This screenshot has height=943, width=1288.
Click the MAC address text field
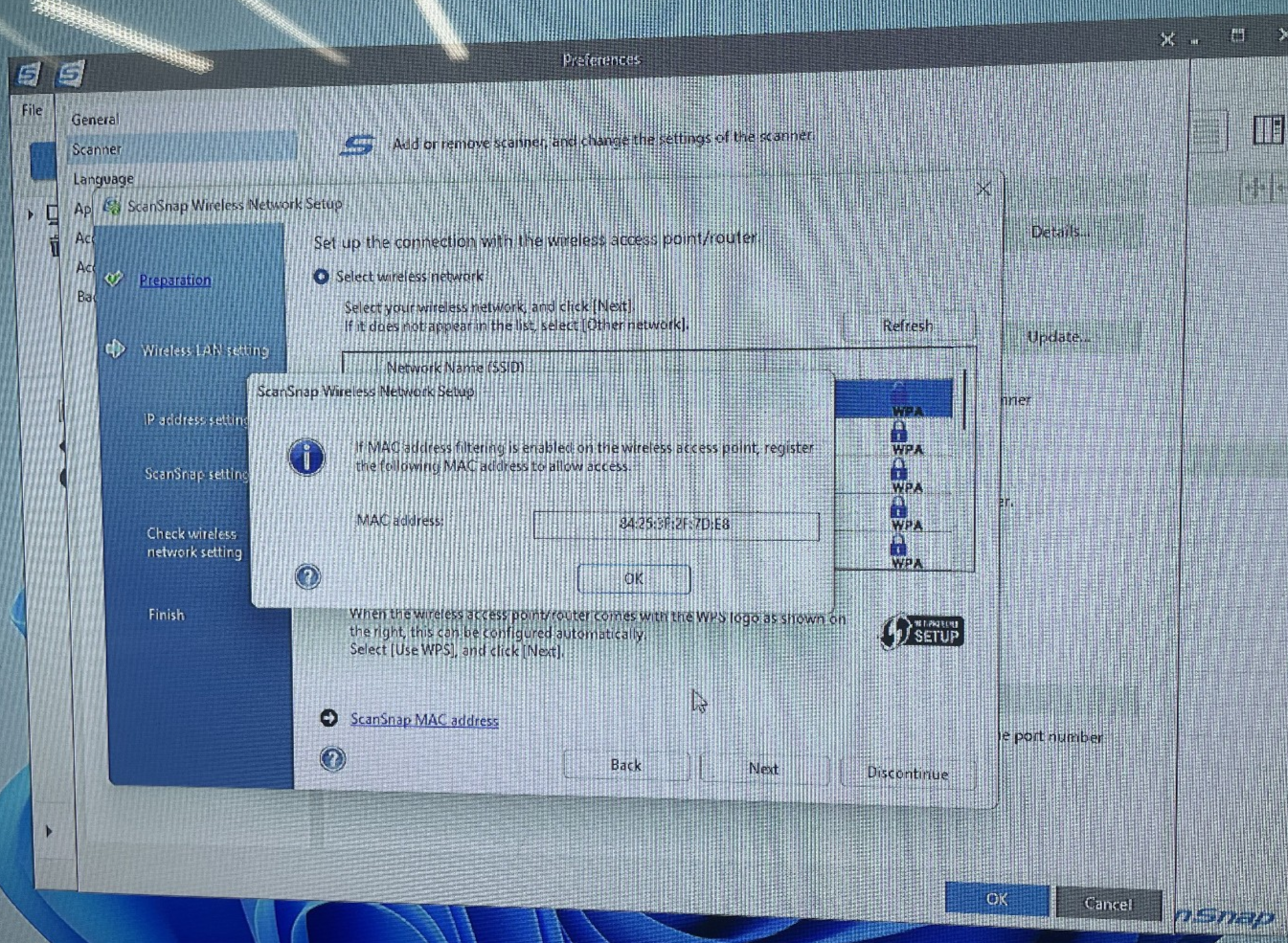pyautogui.click(x=675, y=525)
